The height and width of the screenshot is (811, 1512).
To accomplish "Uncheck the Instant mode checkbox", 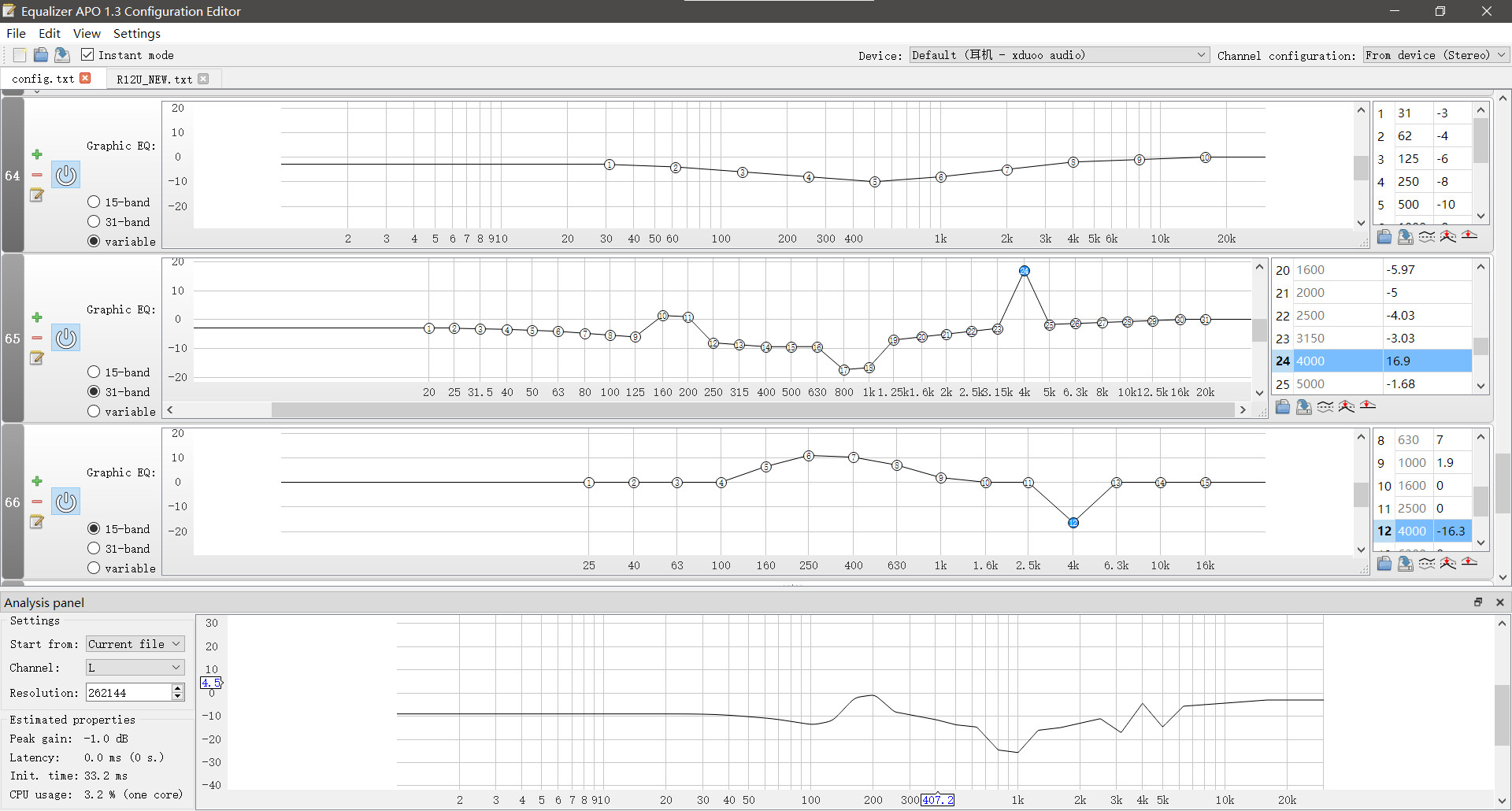I will (87, 55).
